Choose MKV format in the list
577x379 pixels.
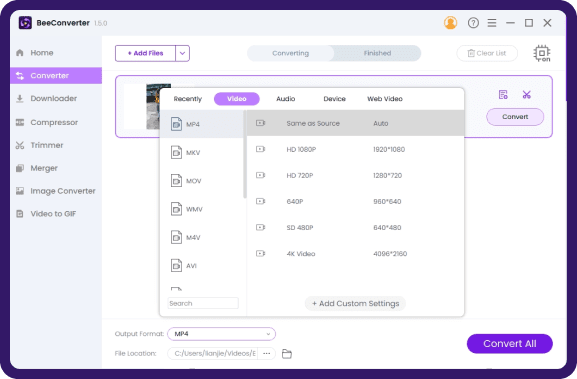(202, 152)
